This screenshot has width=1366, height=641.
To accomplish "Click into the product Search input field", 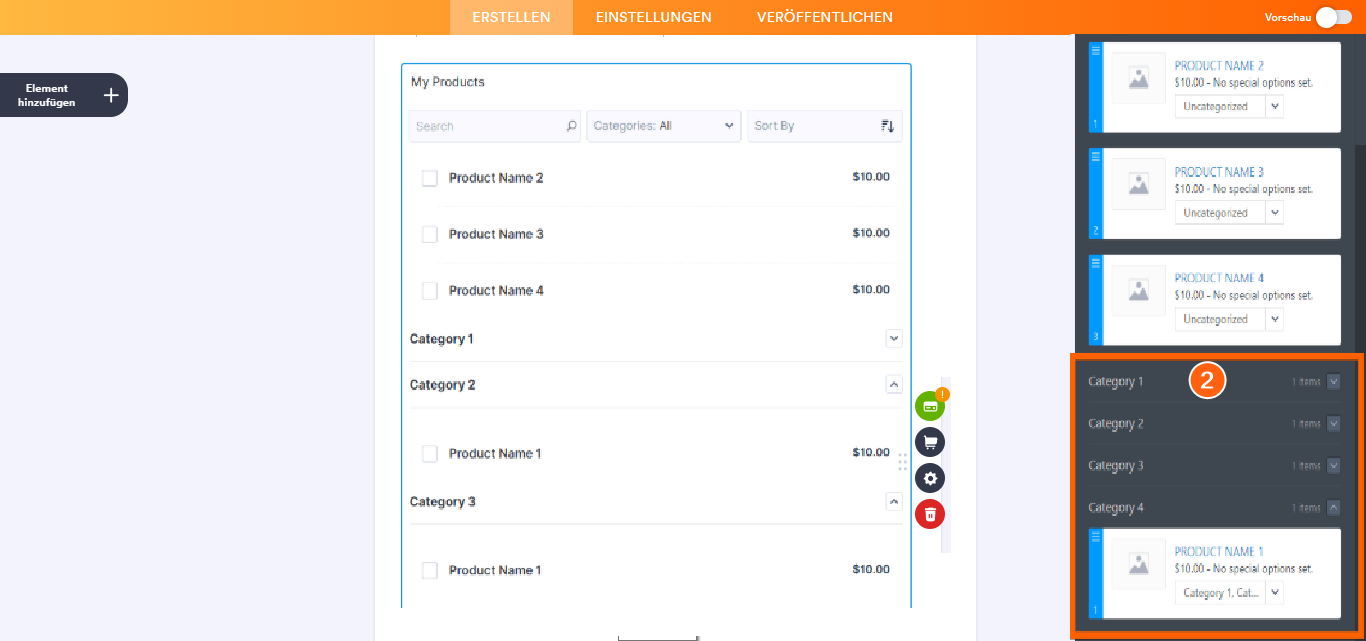I will click(495, 126).
